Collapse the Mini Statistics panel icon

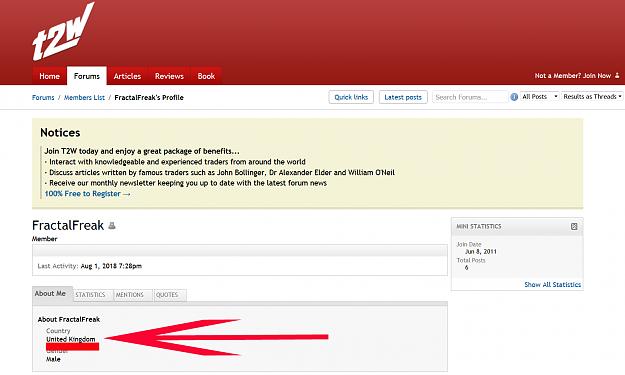coord(574,226)
